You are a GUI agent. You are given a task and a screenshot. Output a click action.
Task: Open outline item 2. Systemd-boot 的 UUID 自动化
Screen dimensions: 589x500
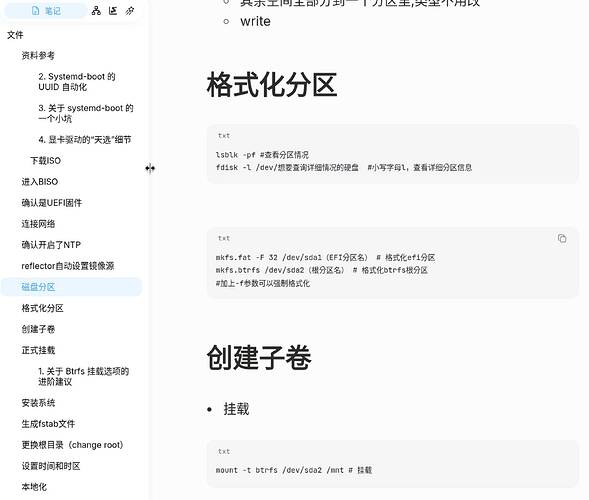pyautogui.click(x=77, y=82)
